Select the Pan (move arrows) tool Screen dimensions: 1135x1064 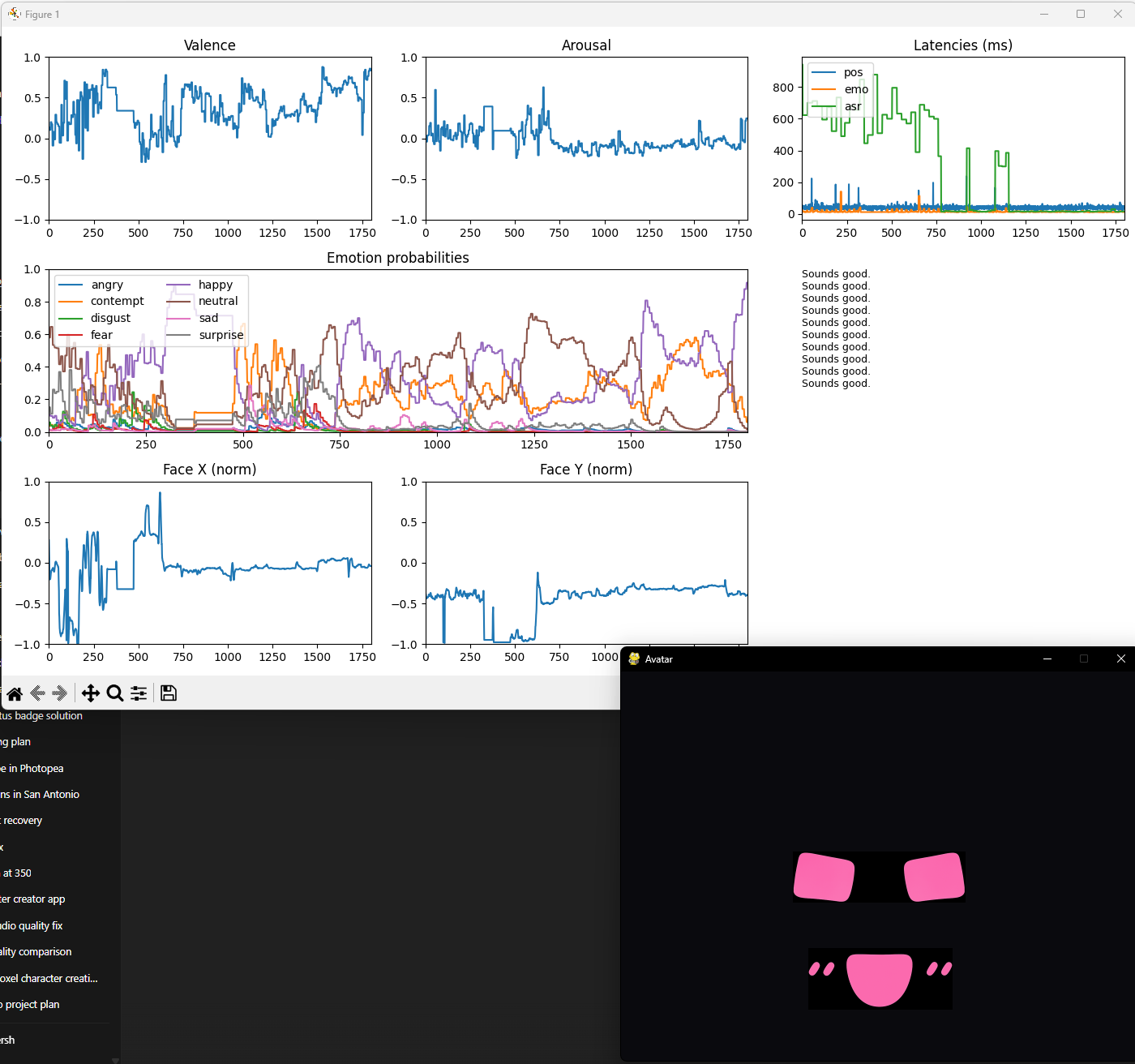[91, 693]
